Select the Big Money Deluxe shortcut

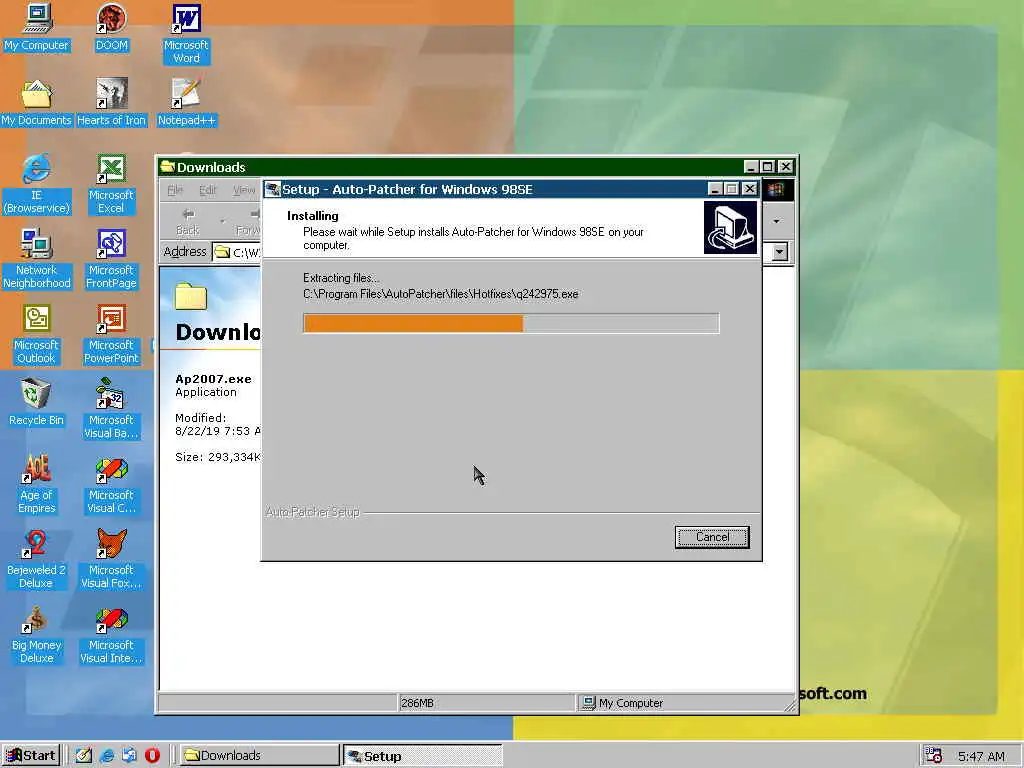coord(37,635)
